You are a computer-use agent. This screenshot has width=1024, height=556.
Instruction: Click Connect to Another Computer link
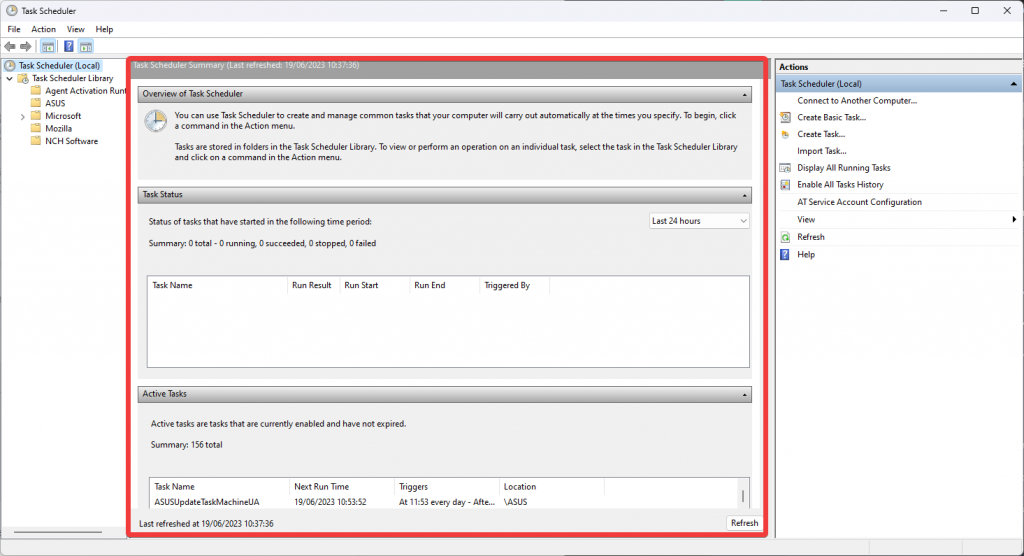pyautogui.click(x=856, y=100)
